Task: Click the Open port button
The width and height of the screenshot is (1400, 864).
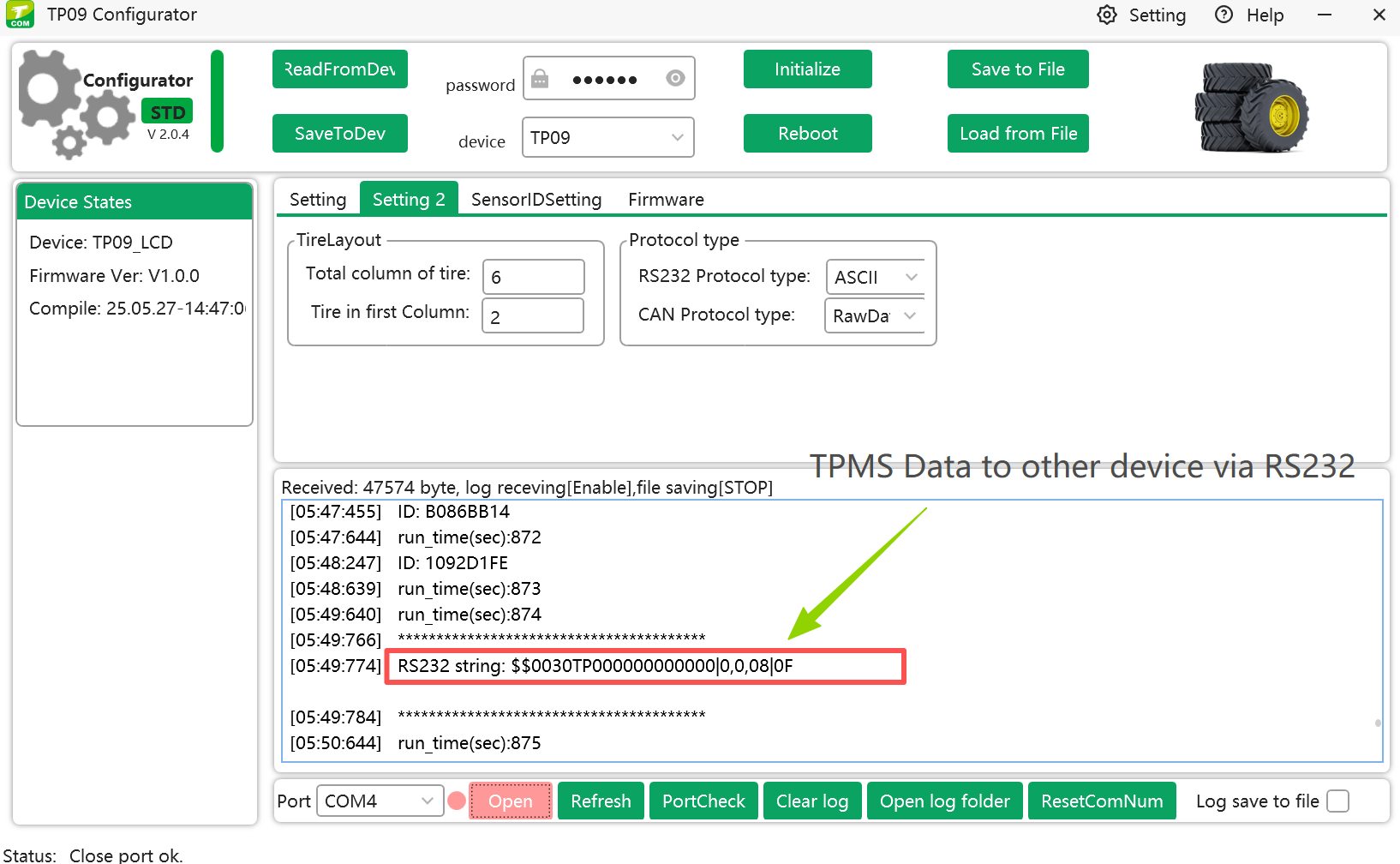Action: (511, 801)
